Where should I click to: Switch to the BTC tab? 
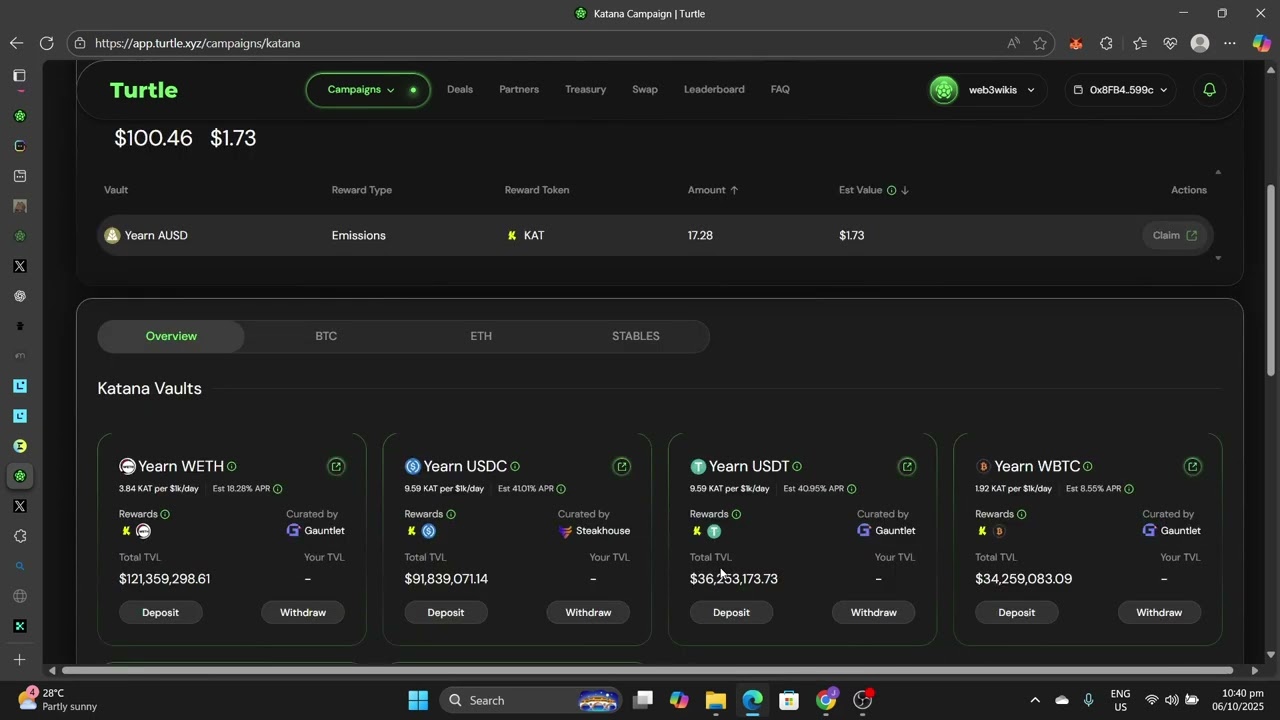click(326, 336)
